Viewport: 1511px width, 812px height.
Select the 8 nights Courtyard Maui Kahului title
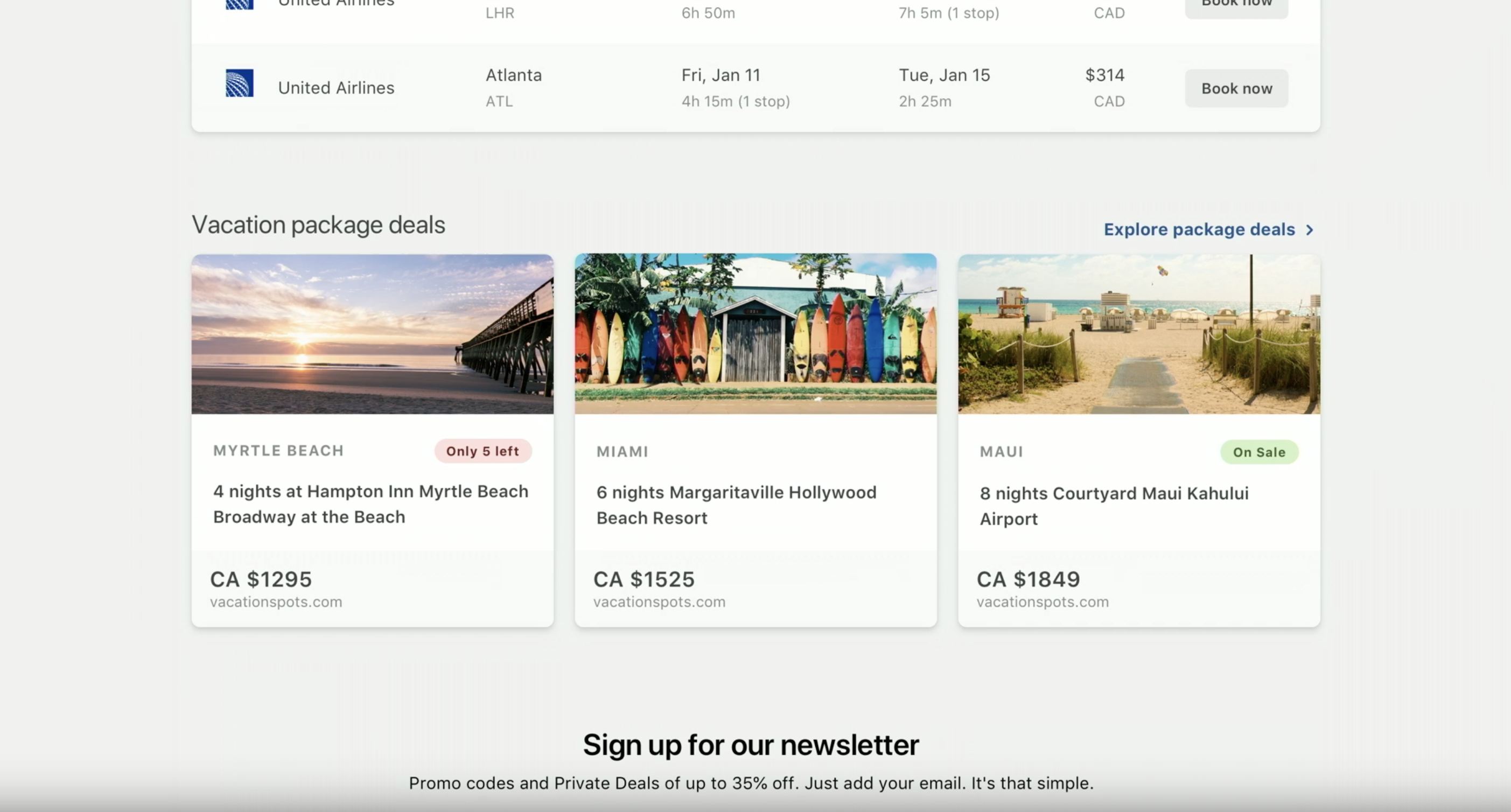(1113, 506)
